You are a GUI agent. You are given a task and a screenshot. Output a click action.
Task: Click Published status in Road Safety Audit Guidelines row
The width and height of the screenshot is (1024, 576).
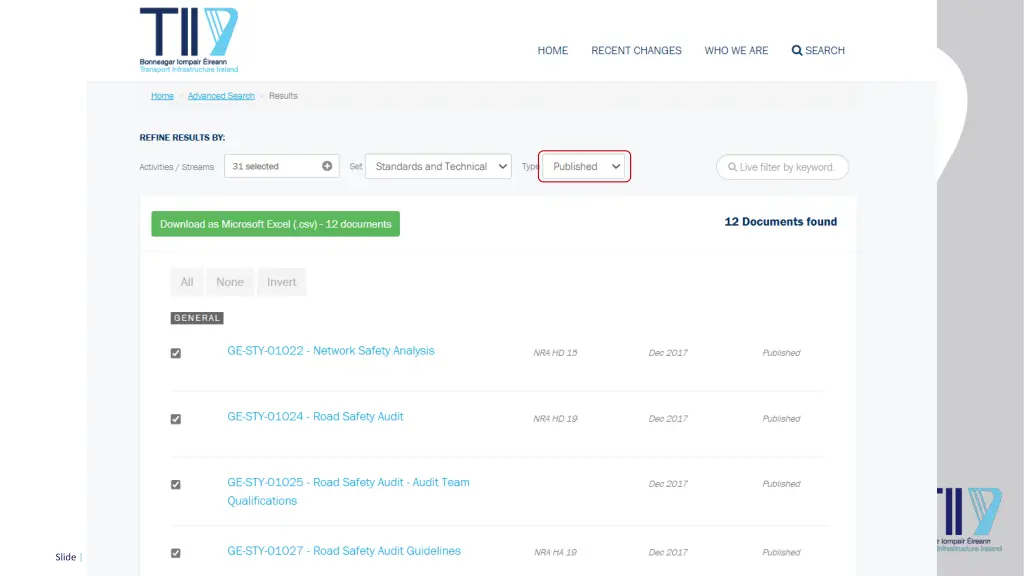coord(781,552)
